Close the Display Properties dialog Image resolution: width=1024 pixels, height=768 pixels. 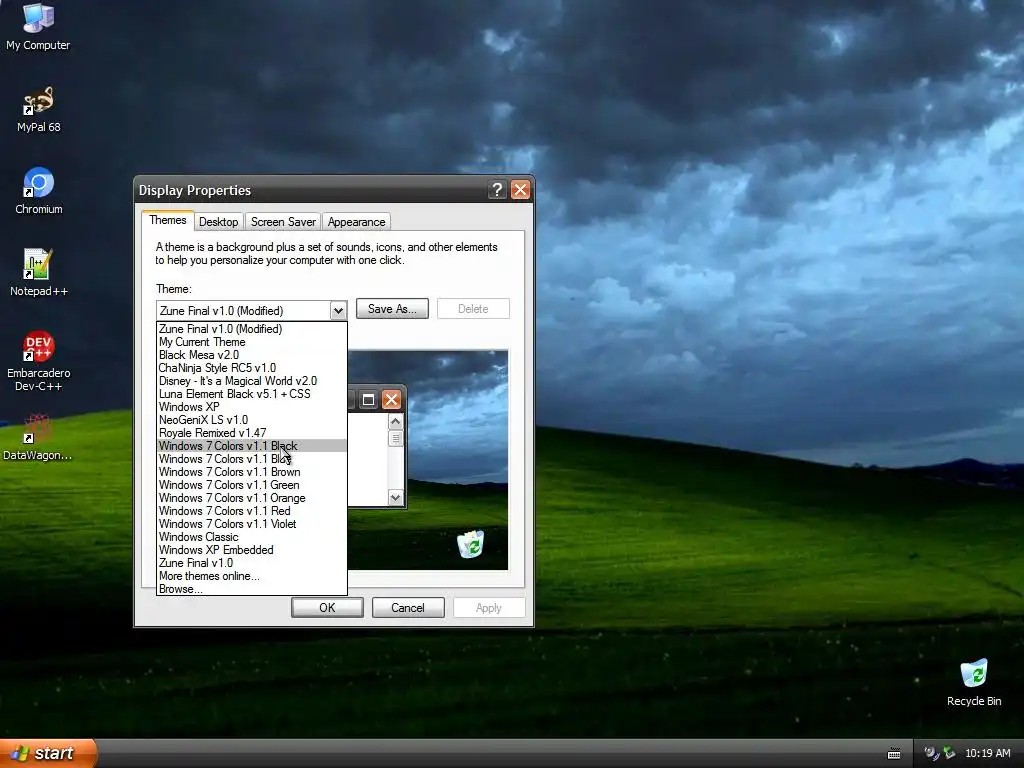520,190
